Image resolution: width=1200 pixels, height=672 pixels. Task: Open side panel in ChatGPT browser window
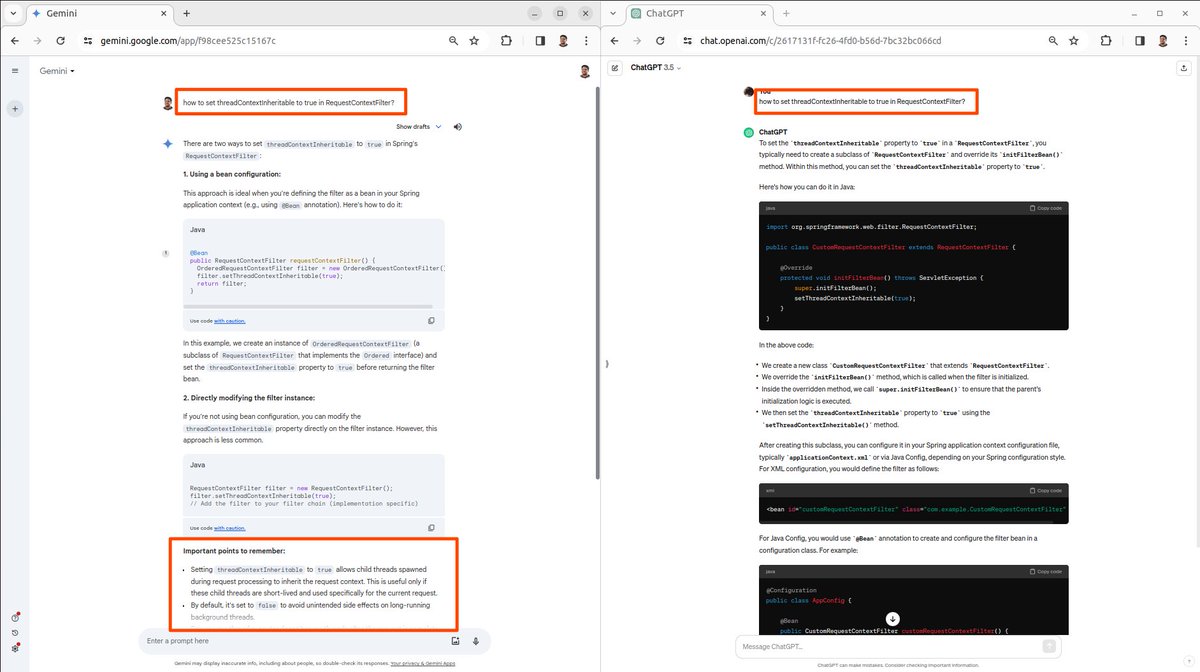coord(1139,41)
